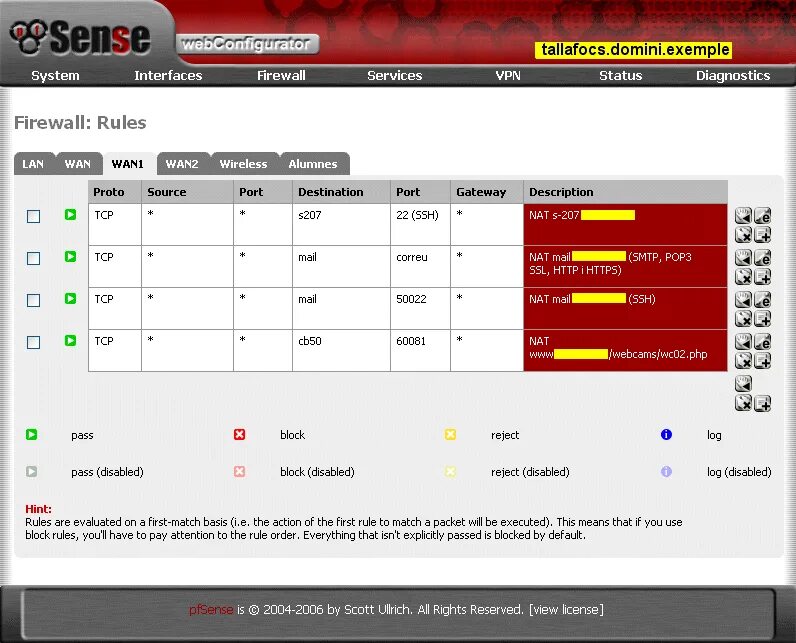Switch to the Alumnes rules tab

[x=313, y=164]
